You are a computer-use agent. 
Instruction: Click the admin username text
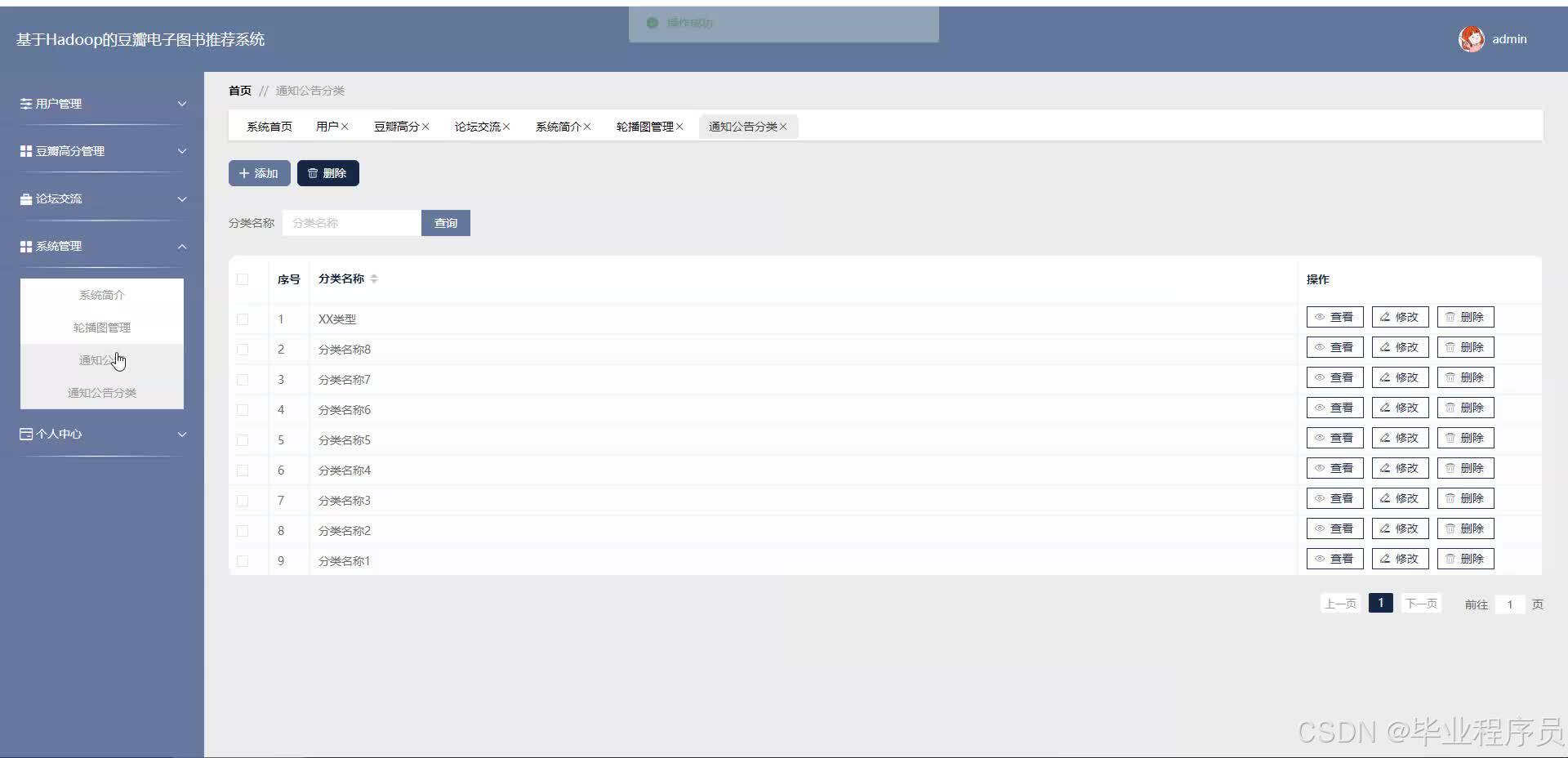pos(1509,39)
